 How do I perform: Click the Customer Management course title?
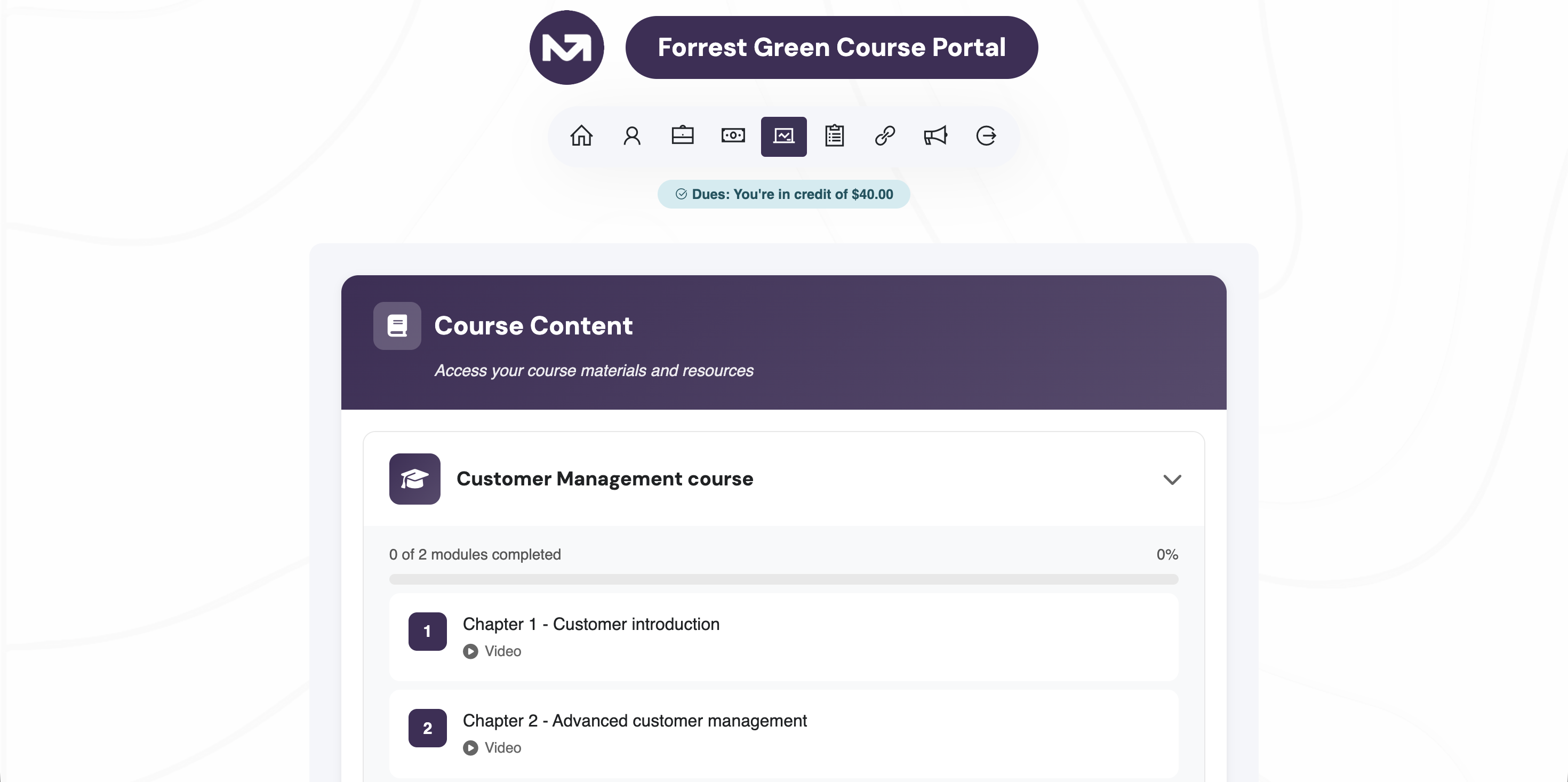tap(604, 478)
